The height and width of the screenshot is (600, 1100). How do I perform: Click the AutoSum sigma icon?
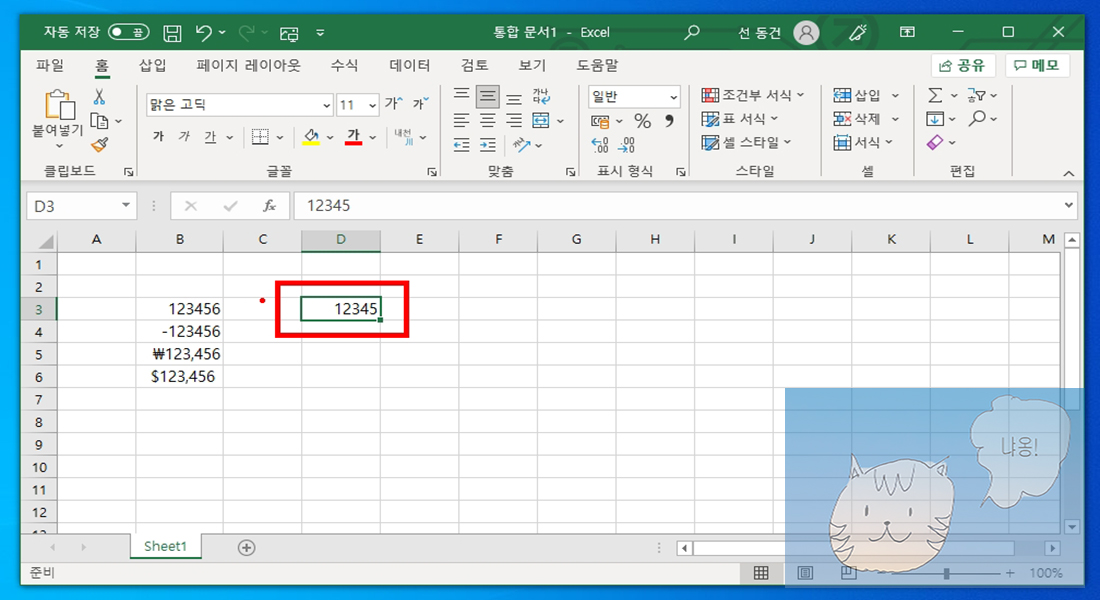click(x=935, y=95)
